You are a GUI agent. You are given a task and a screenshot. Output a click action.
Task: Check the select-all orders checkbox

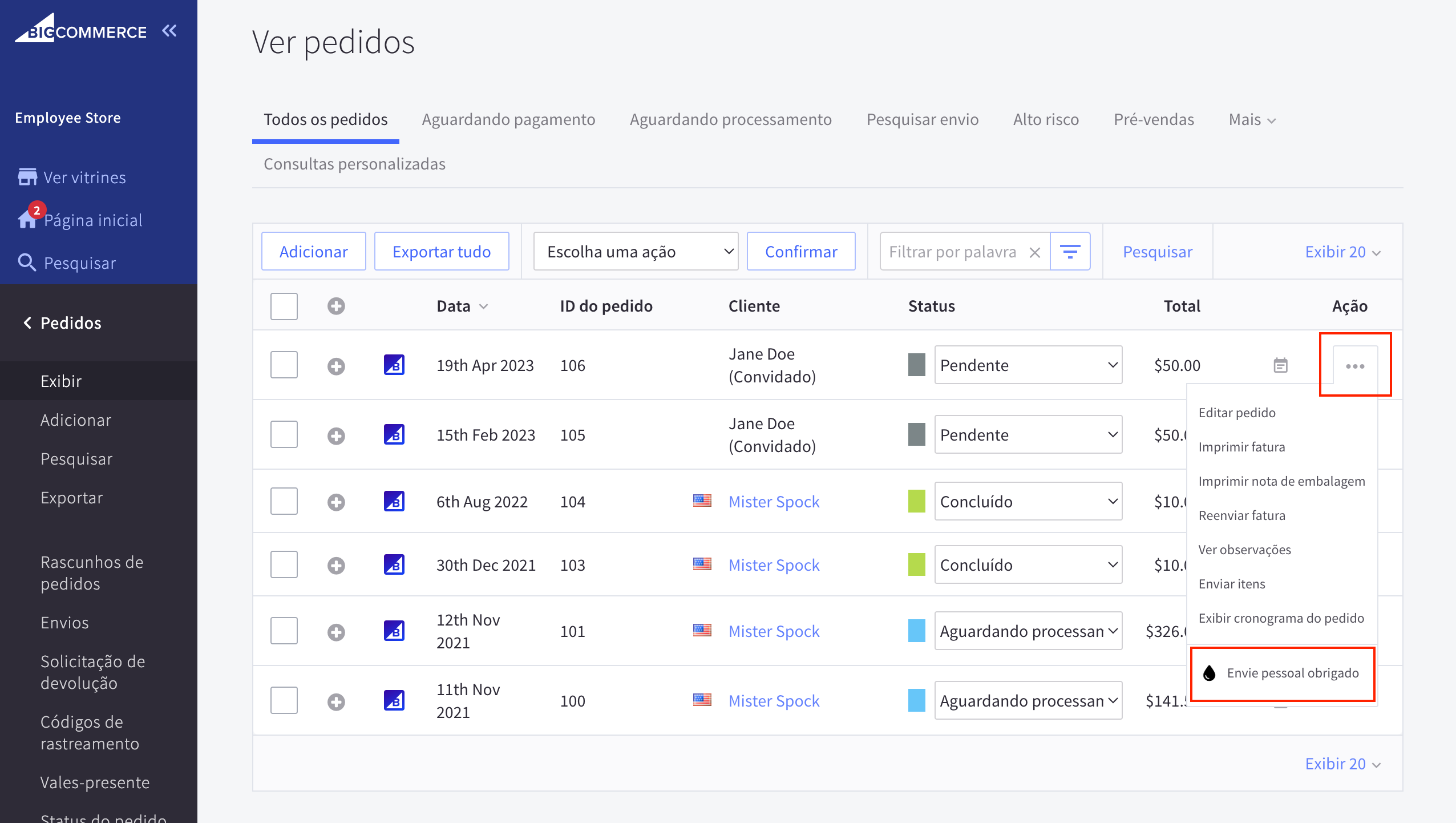coord(284,306)
